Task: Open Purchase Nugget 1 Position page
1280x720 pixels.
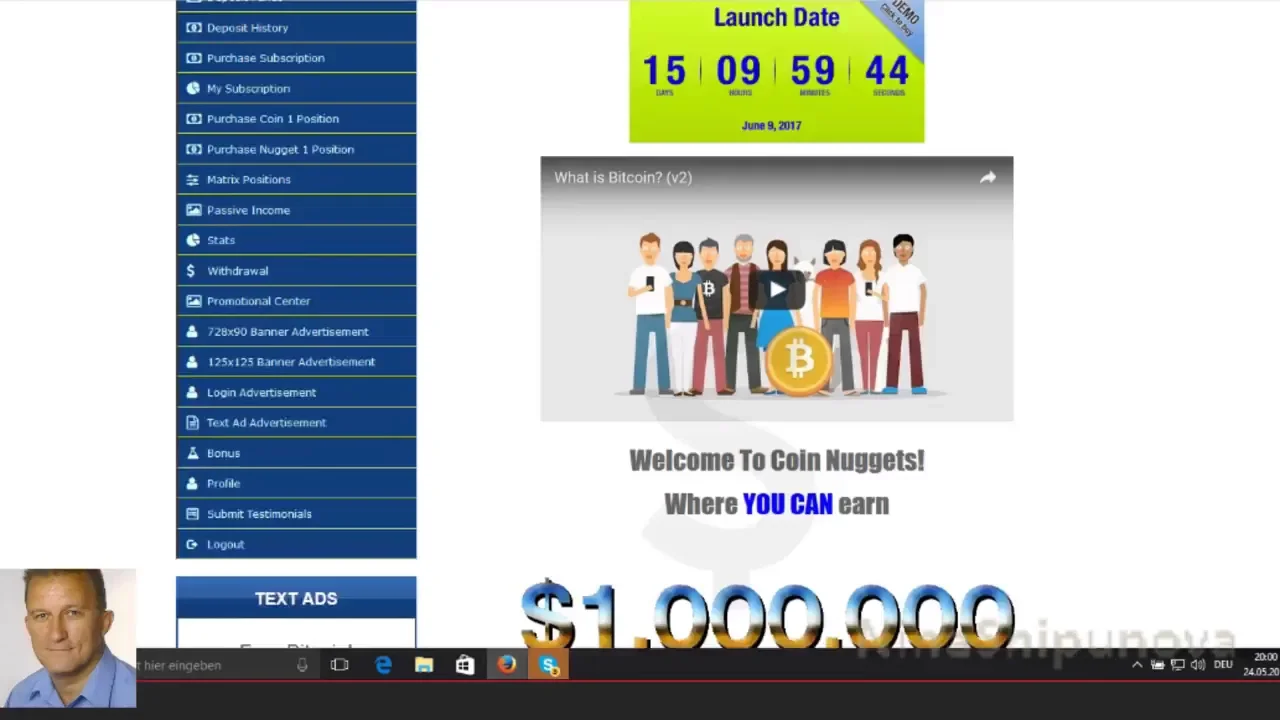Action: pos(296,149)
